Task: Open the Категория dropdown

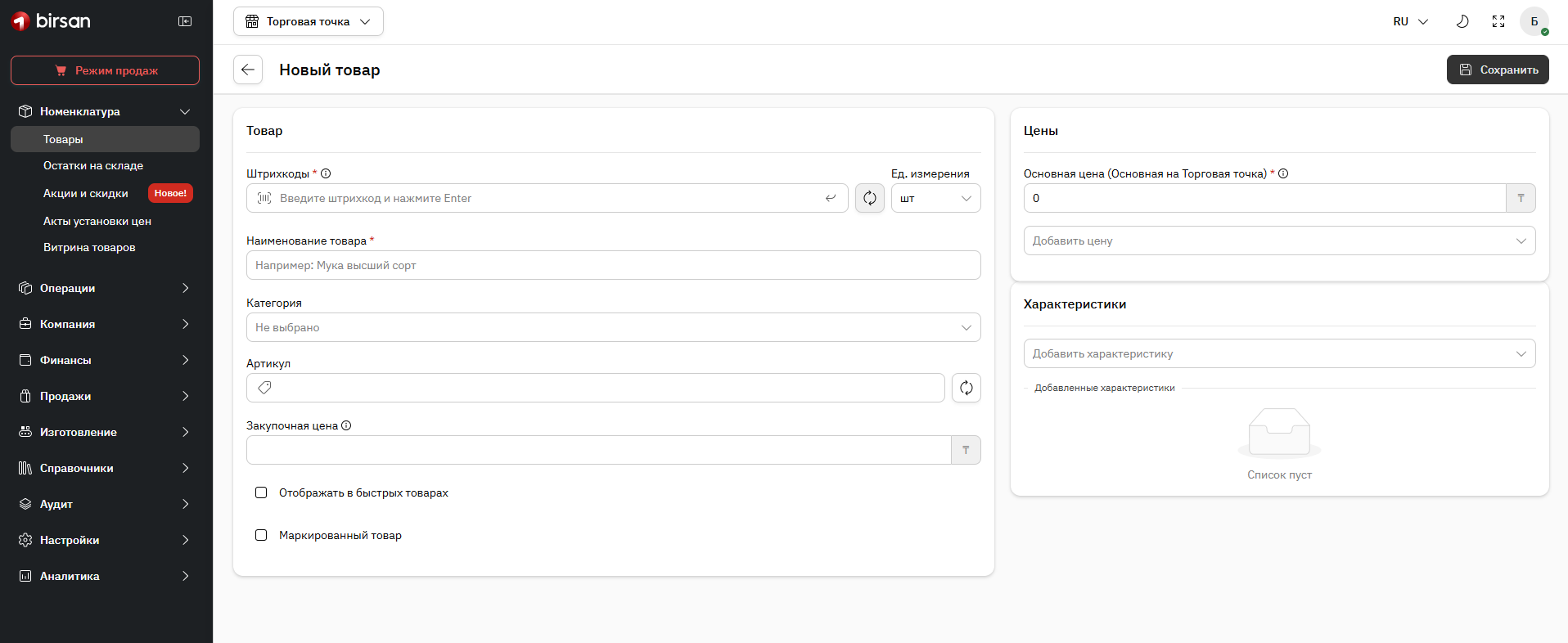Action: 613,327
